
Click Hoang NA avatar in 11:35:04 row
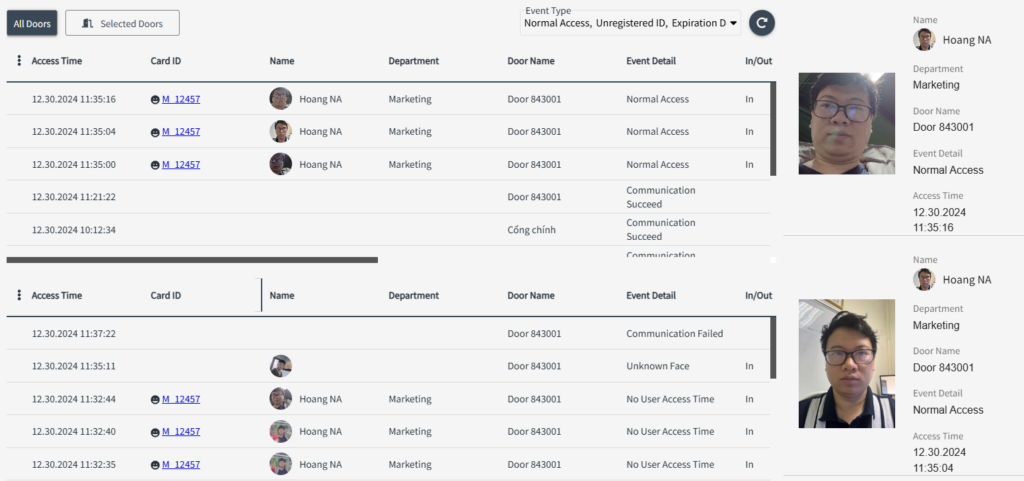coord(281,132)
